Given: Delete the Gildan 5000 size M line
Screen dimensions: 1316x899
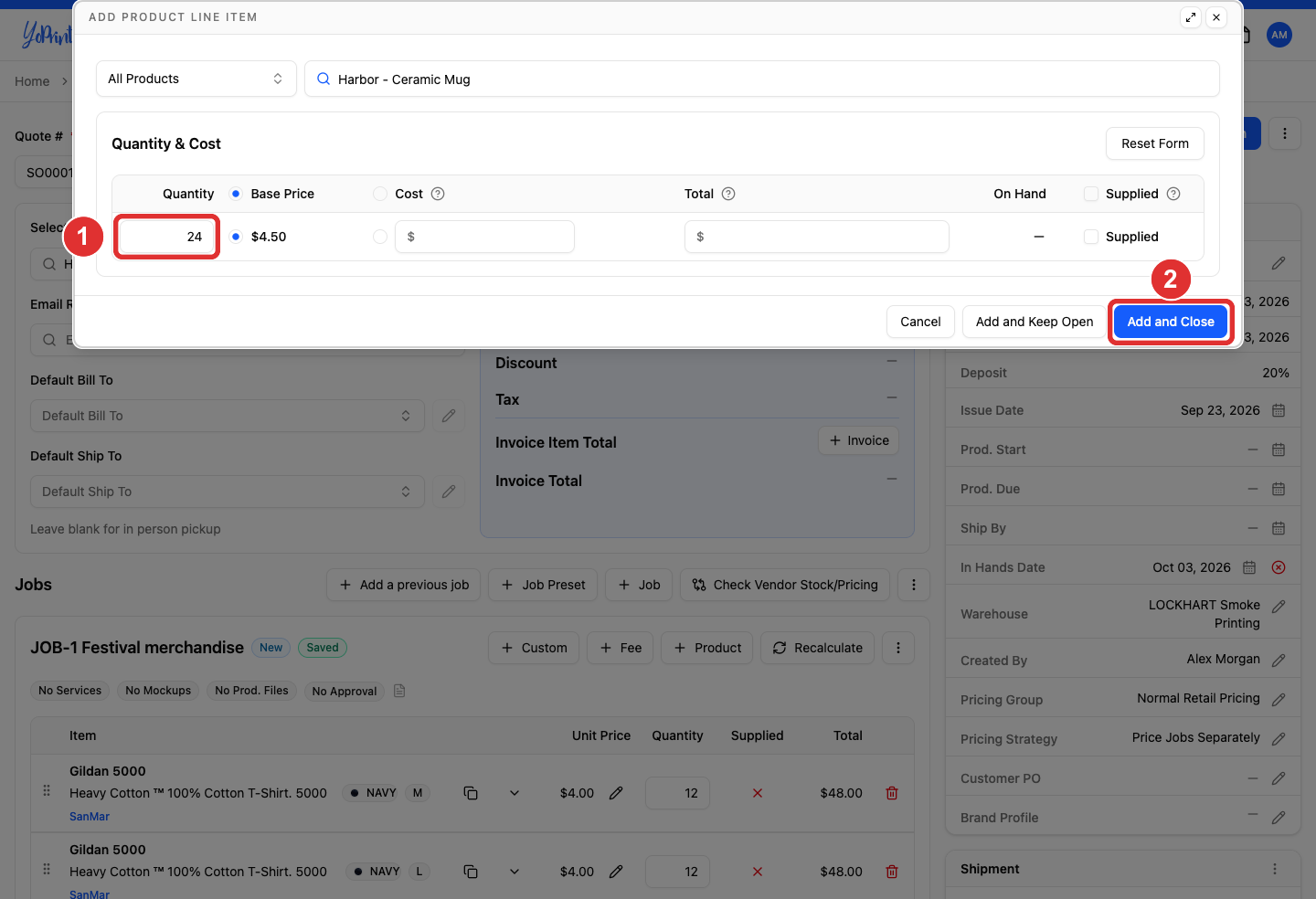Looking at the screenshot, I should pos(892,793).
